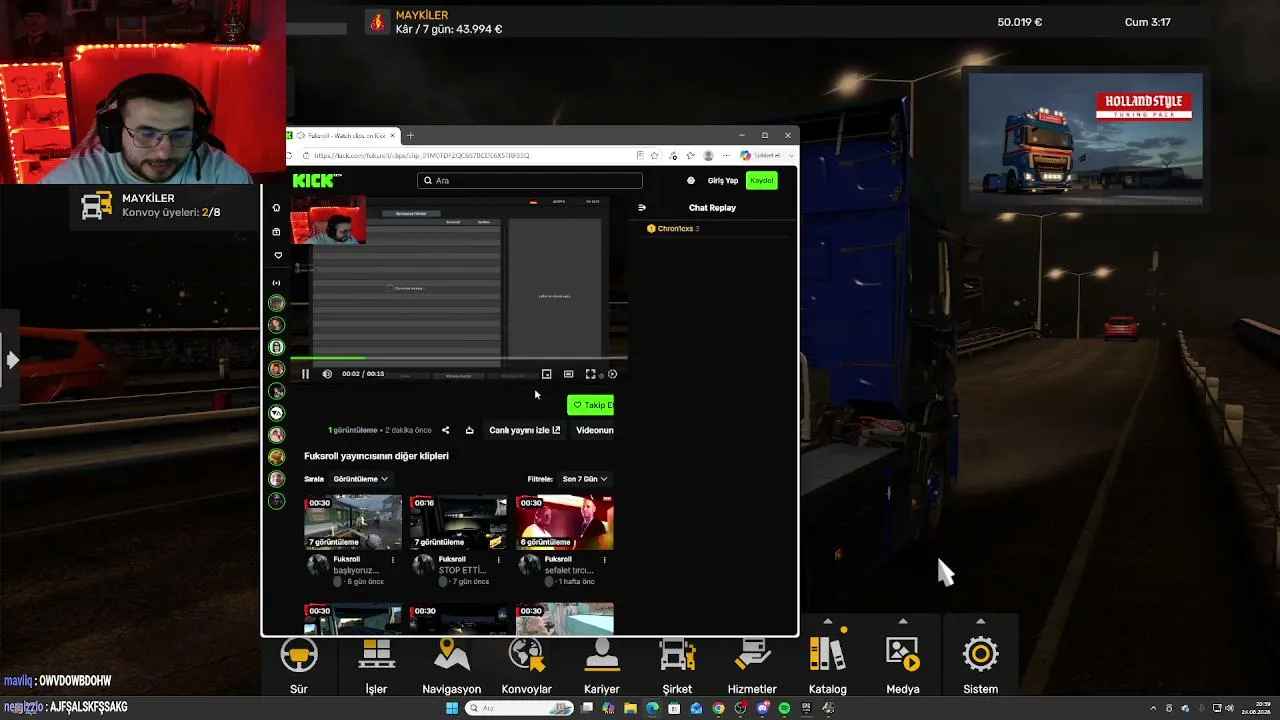Click the browser address bar URL

[421, 156]
